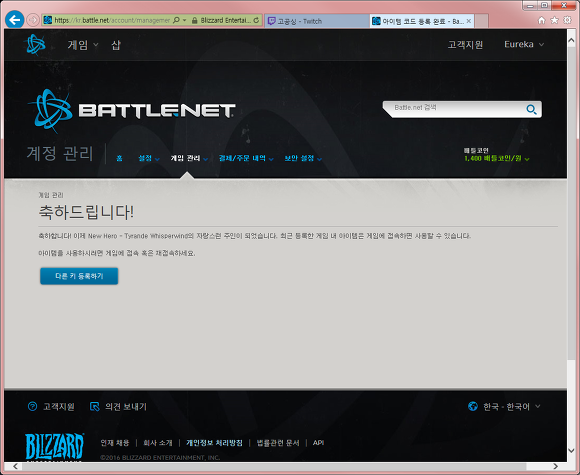This screenshot has height=475, width=580.
Task: Open the new blank tab button
Action: 481,21
